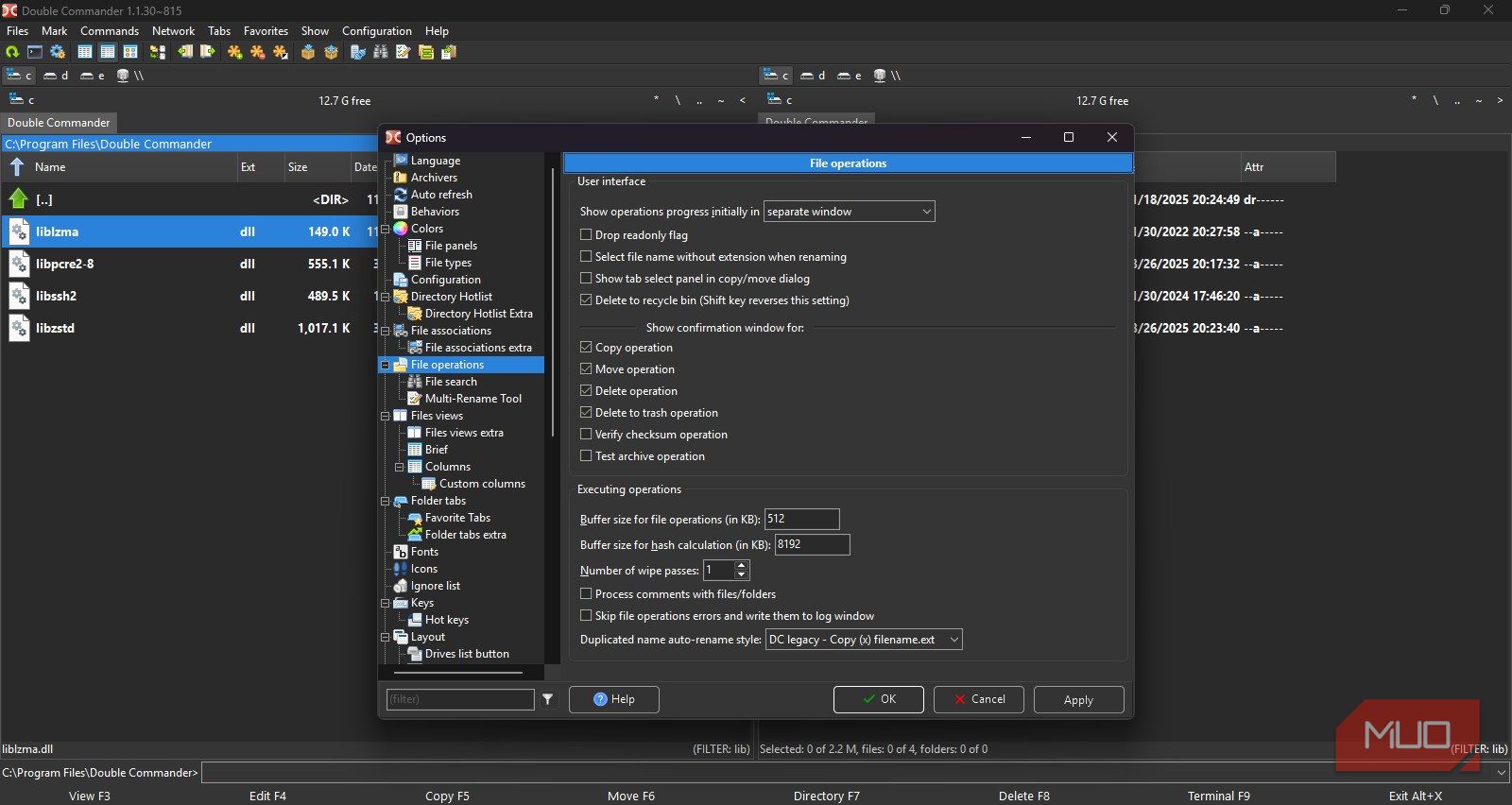Increase the number of wipe passes
This screenshot has height=805, width=1512.
742,566
